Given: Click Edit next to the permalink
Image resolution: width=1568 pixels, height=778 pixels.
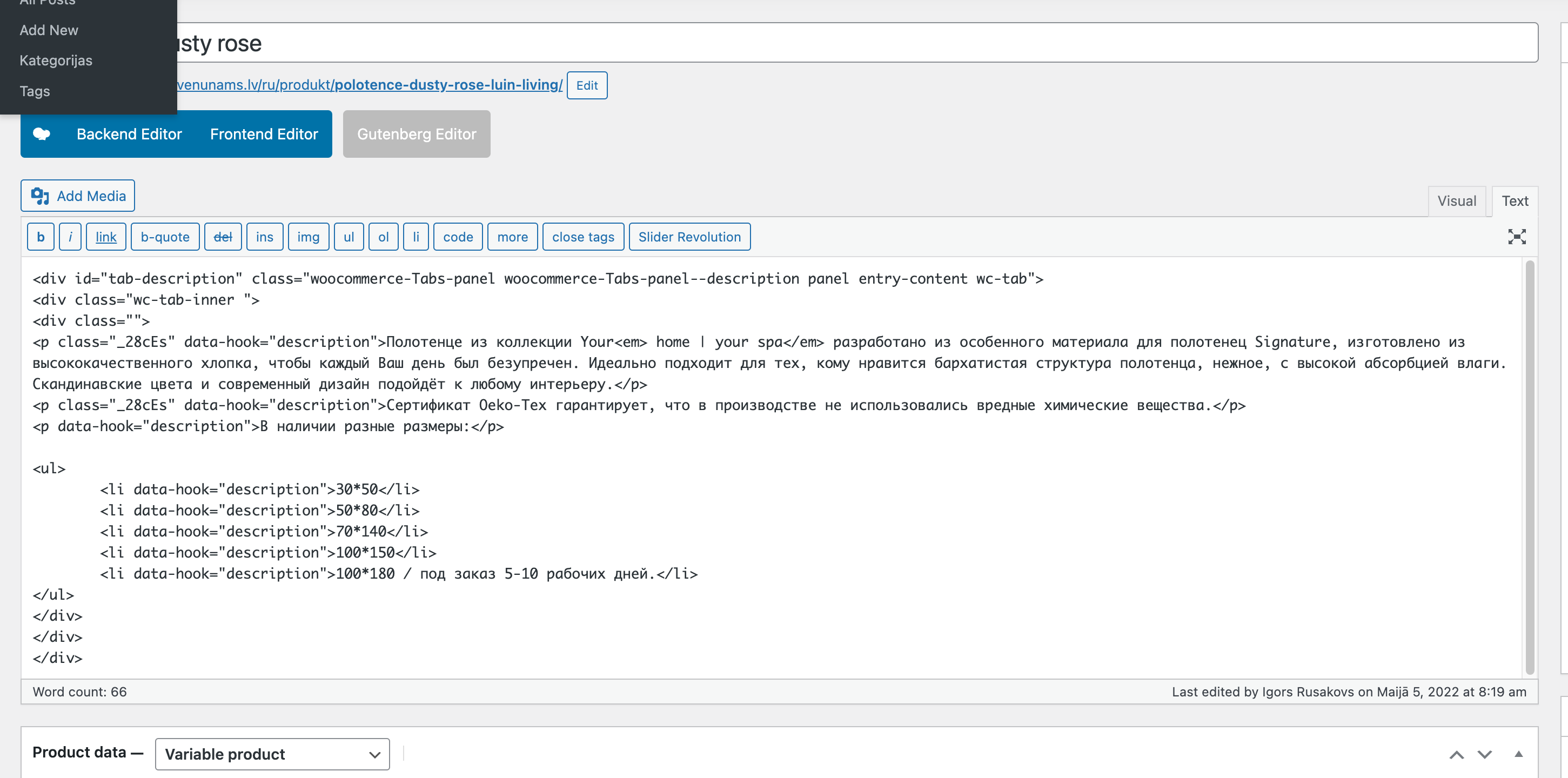Looking at the screenshot, I should click(587, 85).
